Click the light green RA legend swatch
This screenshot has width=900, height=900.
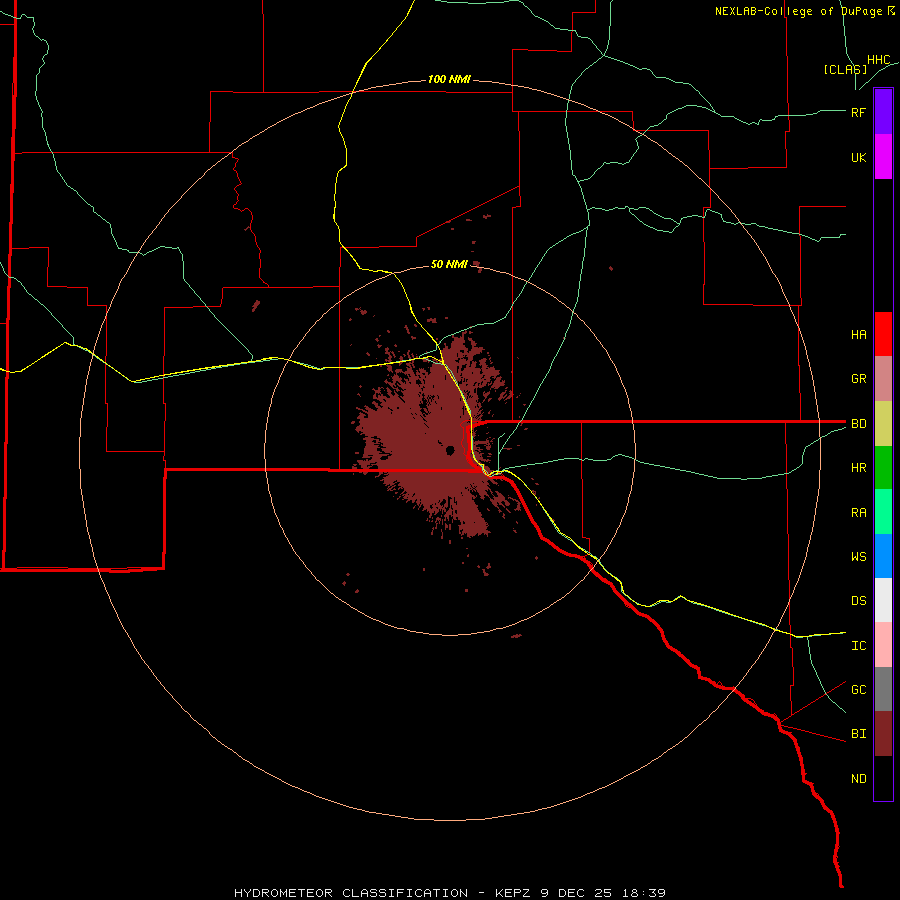883,512
